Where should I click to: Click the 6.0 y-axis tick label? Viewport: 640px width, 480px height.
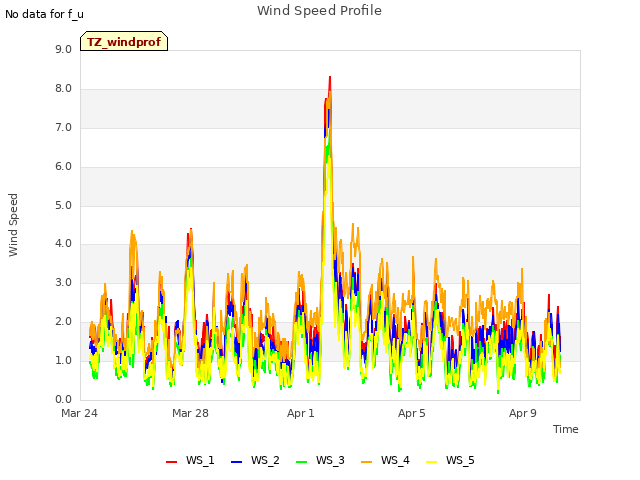[63, 167]
